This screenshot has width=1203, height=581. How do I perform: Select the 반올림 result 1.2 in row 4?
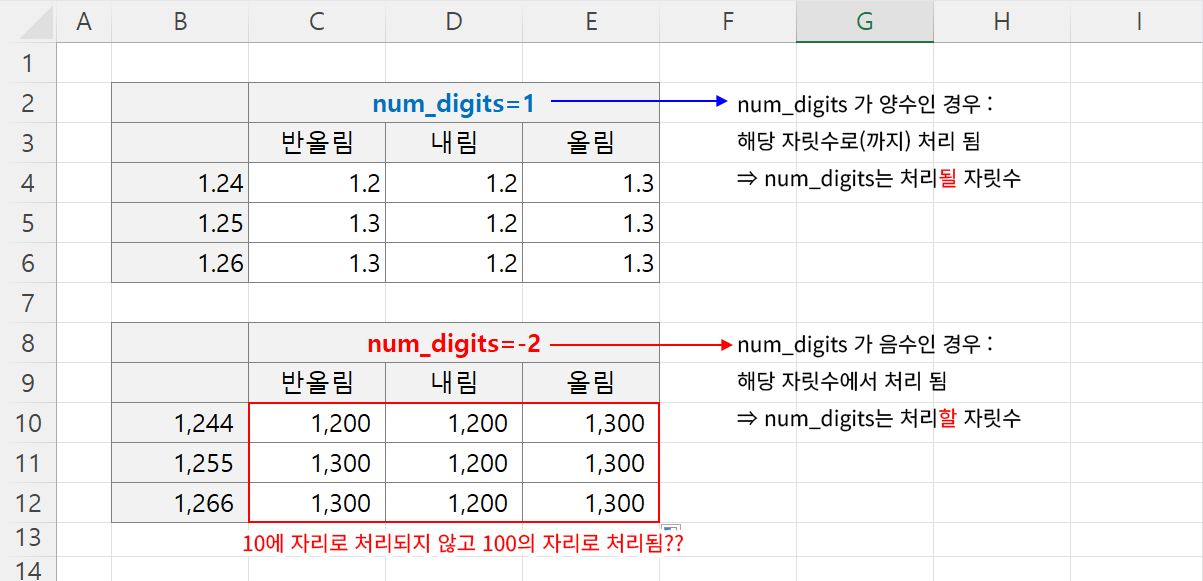pyautogui.click(x=317, y=183)
